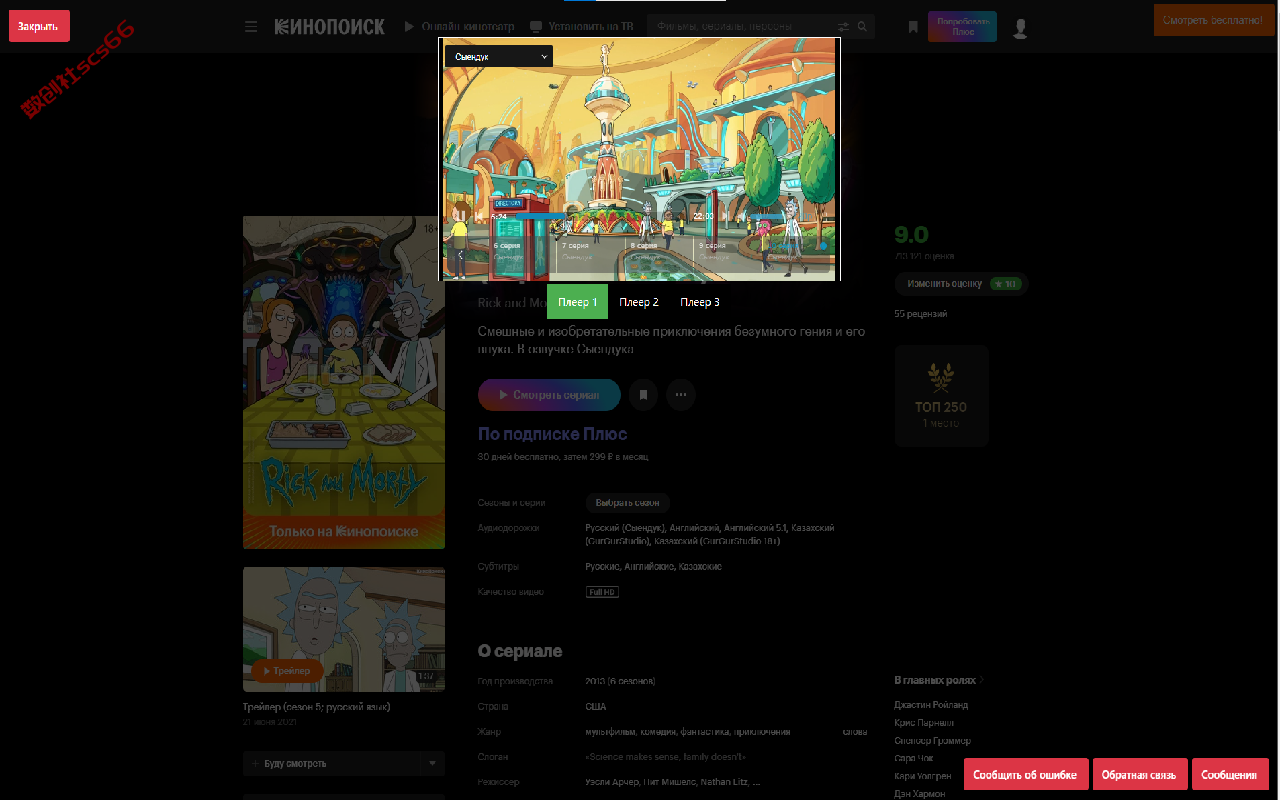This screenshot has width=1280, height=800.
Task: Open advanced search filters icon
Action: coord(843,27)
